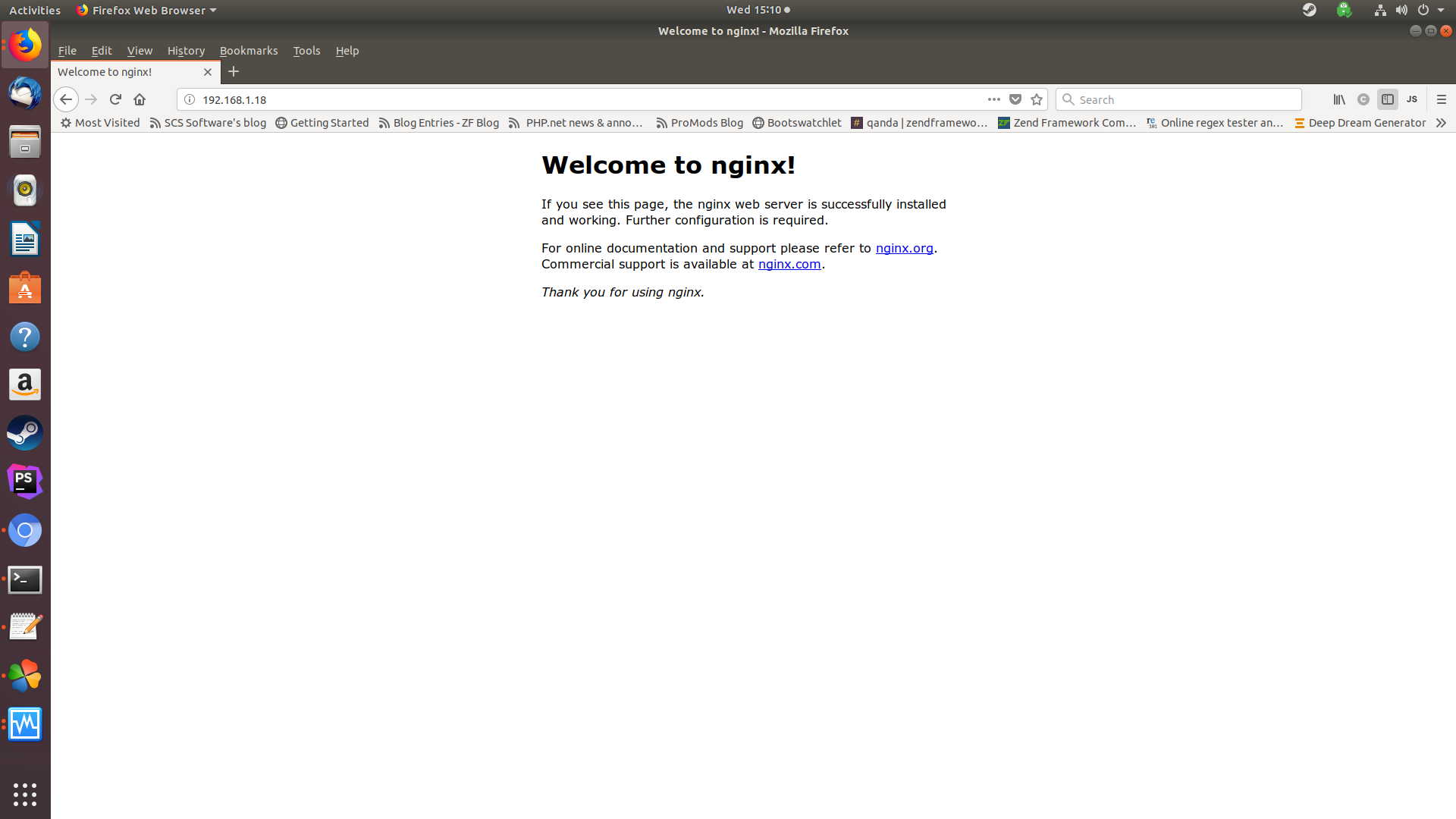The width and height of the screenshot is (1456, 819).
Task: Show site information icon in address bar
Action: [190, 99]
